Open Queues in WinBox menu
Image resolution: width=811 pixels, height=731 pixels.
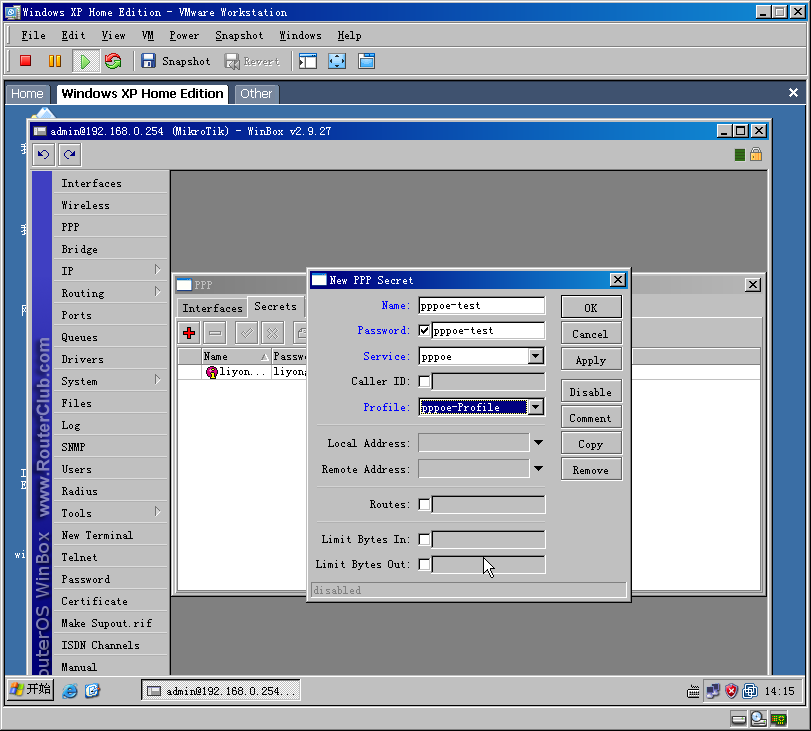pyautogui.click(x=110, y=337)
